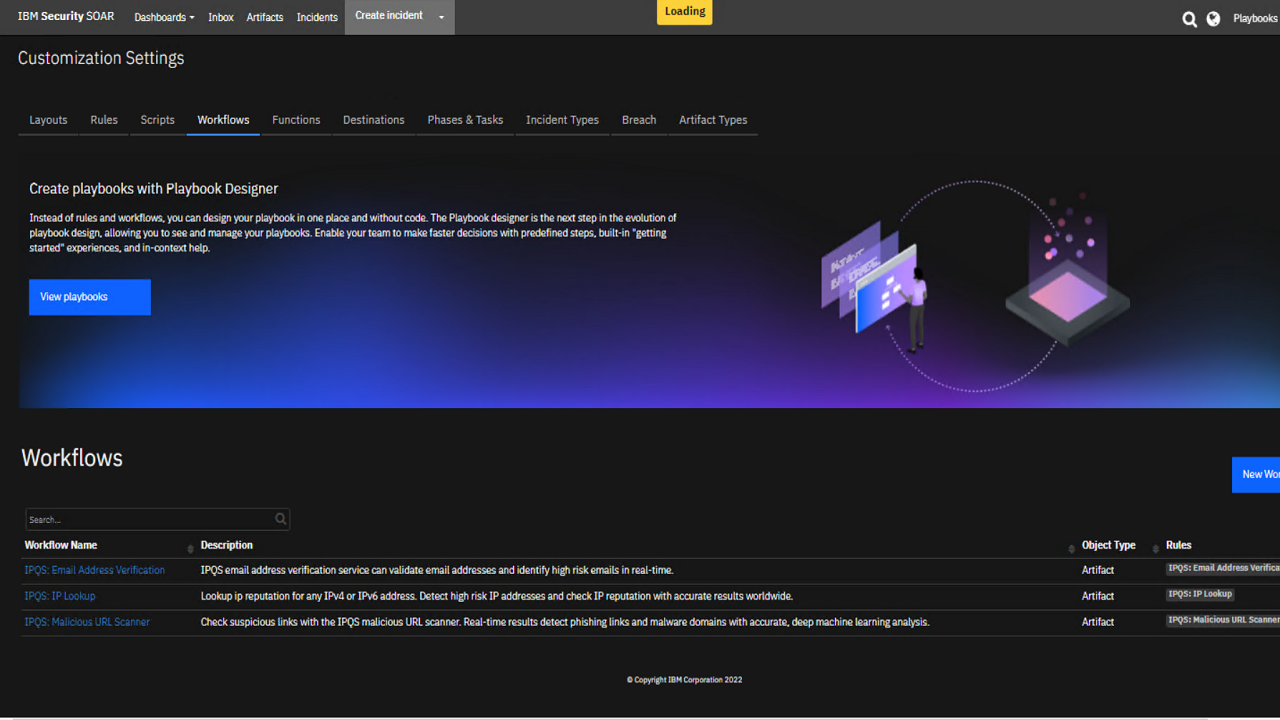Open Playbooks from the top bar
This screenshot has width=1280, height=720.
pyautogui.click(x=1254, y=18)
